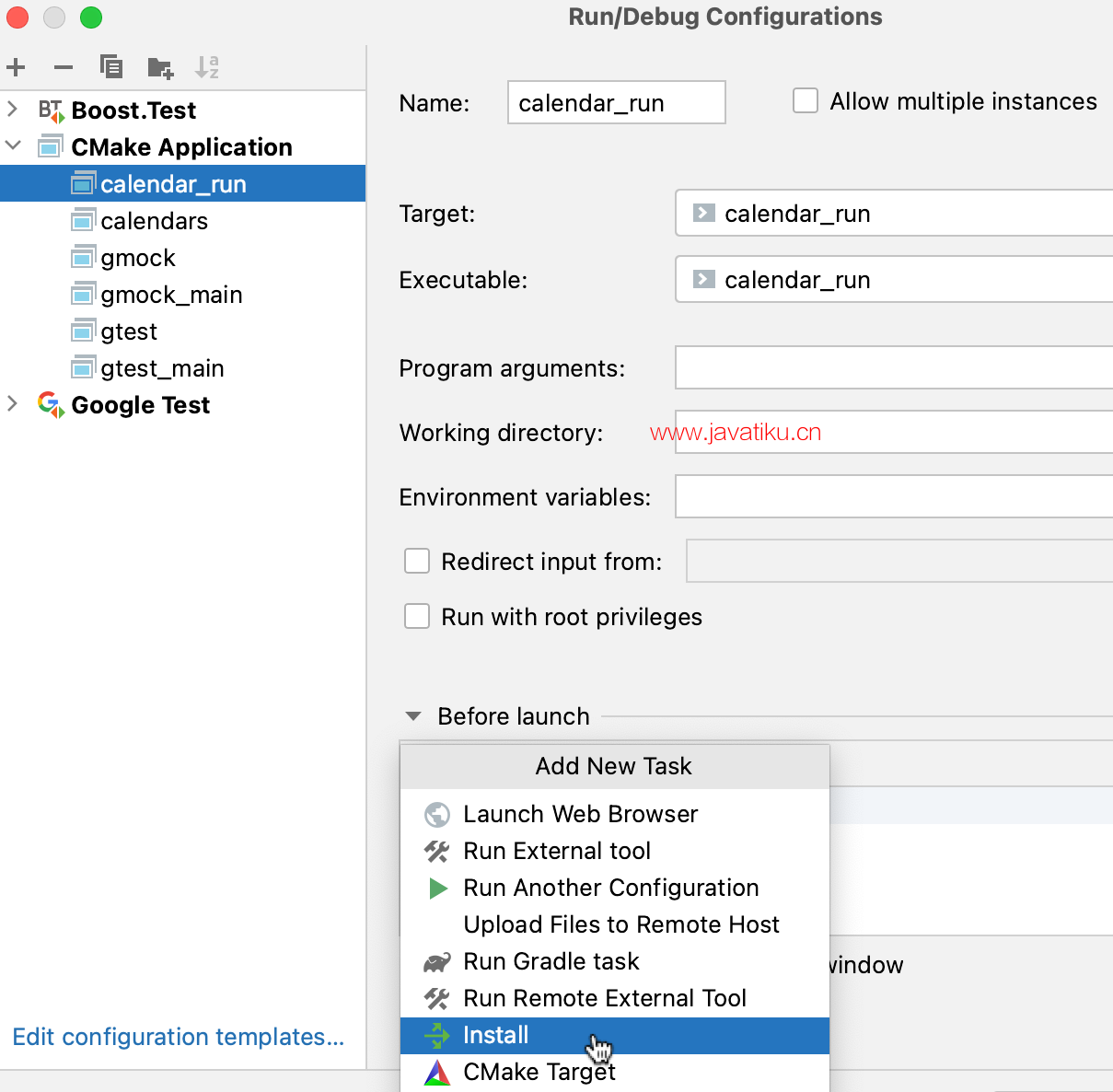Expand the Boost.Test tree node

(12, 109)
